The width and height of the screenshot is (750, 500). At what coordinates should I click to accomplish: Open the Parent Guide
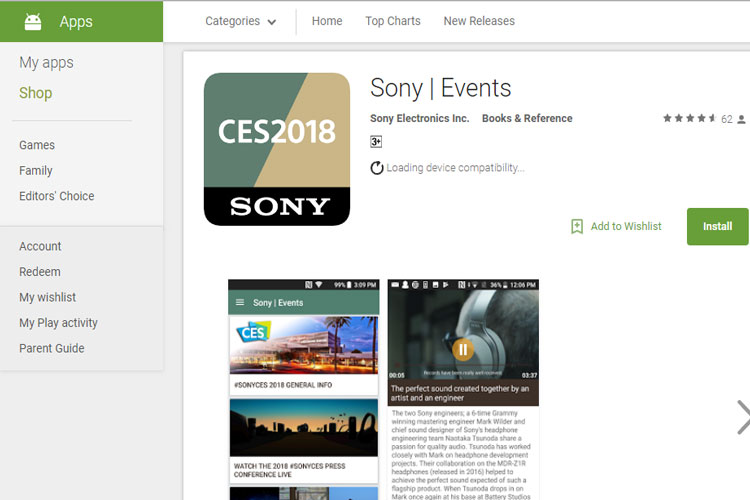[52, 348]
